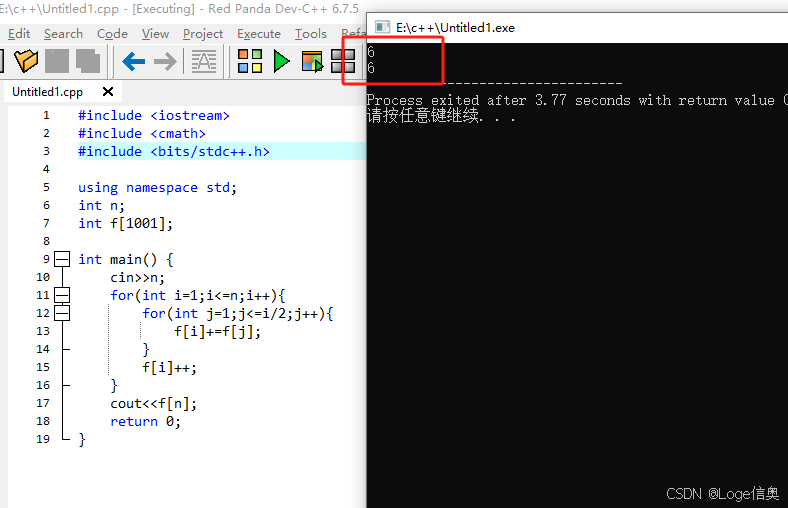Viewport: 788px width, 508px height.
Task: Click the Untitled1.exe console title text
Action: point(455,28)
